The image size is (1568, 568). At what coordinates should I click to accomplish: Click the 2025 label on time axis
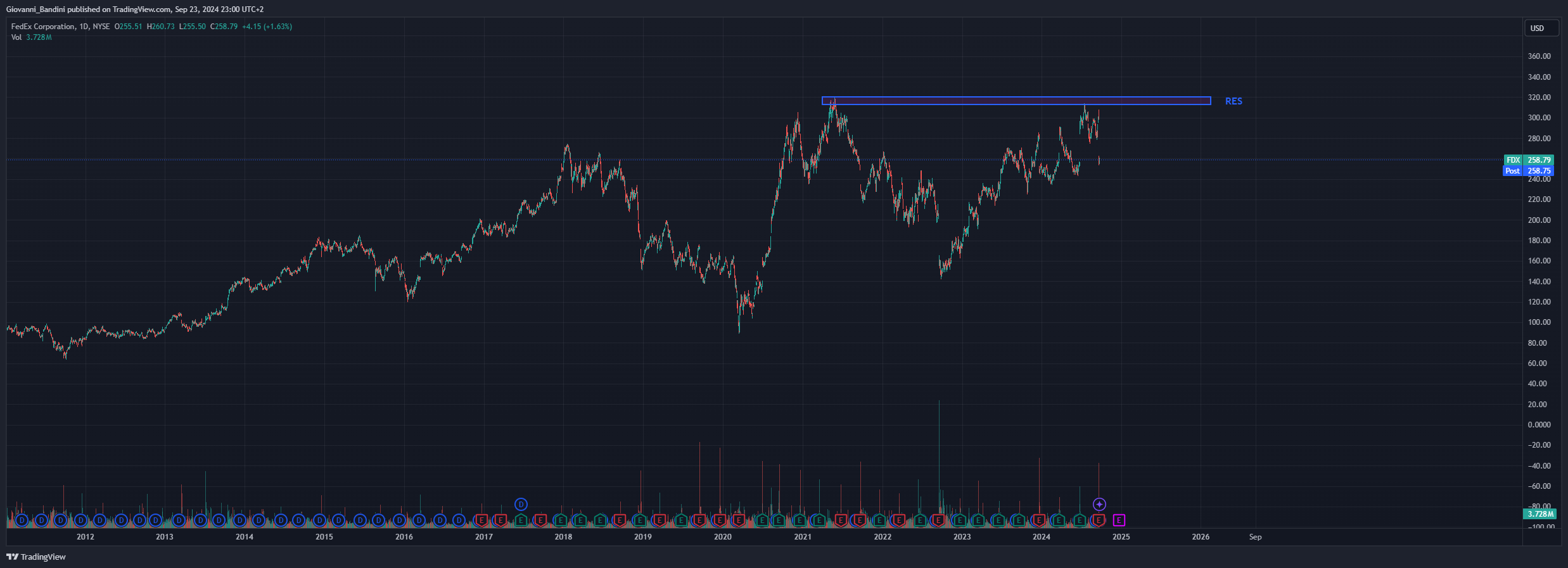[x=1121, y=537]
